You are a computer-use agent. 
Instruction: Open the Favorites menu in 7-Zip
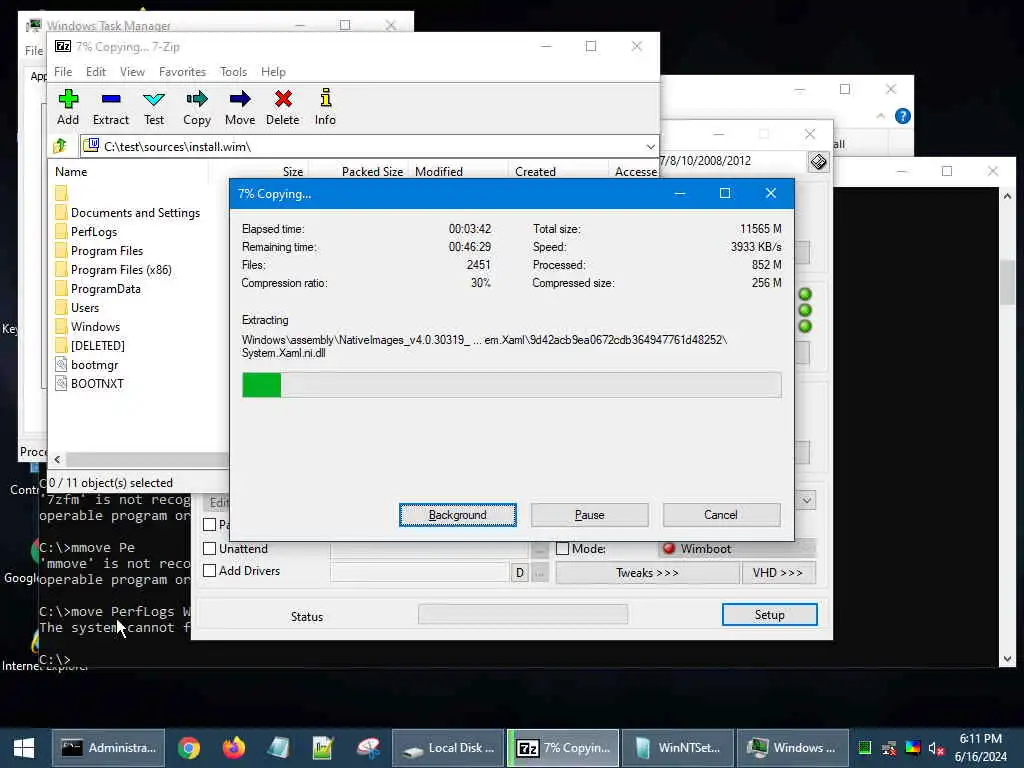click(182, 72)
